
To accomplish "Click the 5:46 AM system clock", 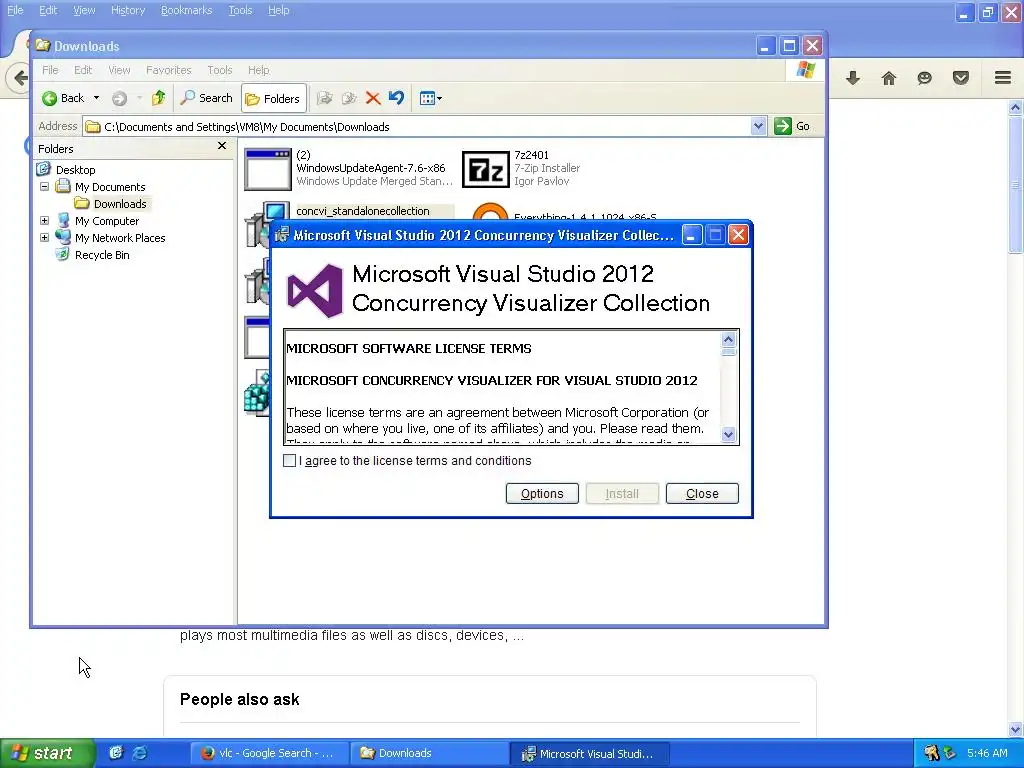I will [x=987, y=753].
